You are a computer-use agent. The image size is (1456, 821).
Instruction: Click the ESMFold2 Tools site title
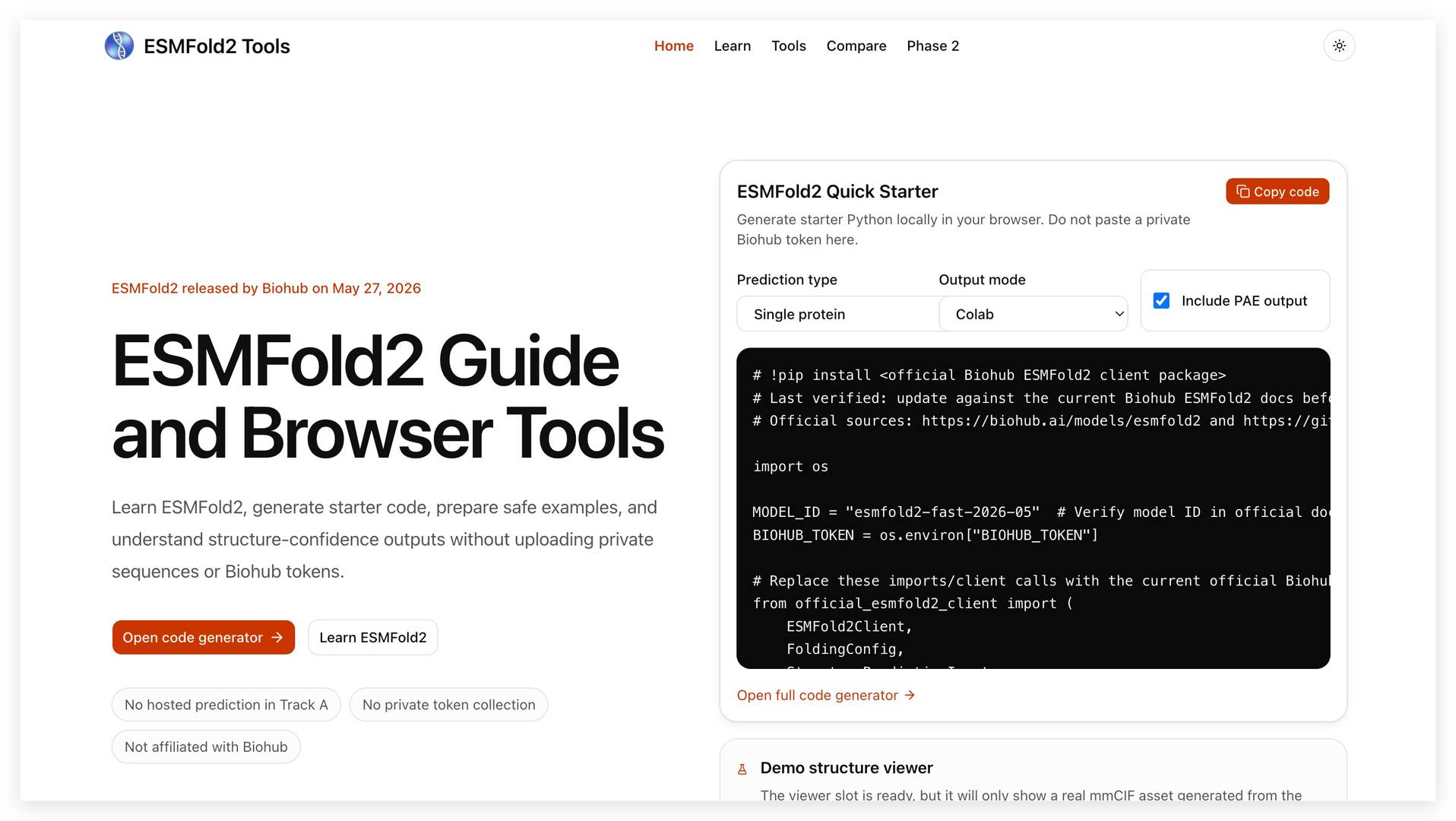tap(217, 46)
